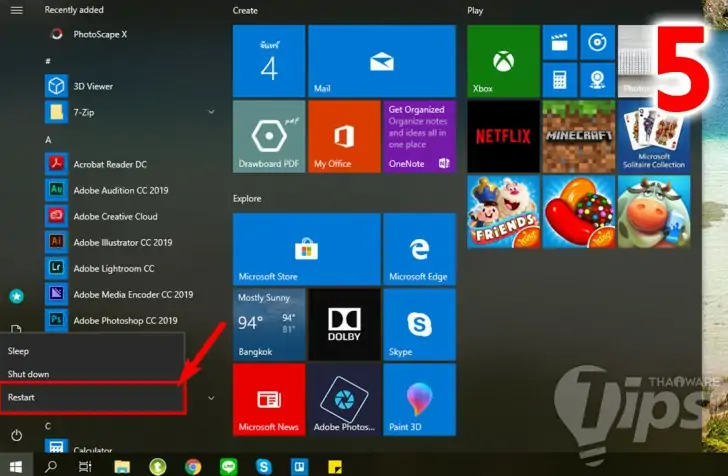Launch Candy Crush Saga tile

pyautogui.click(x=578, y=212)
